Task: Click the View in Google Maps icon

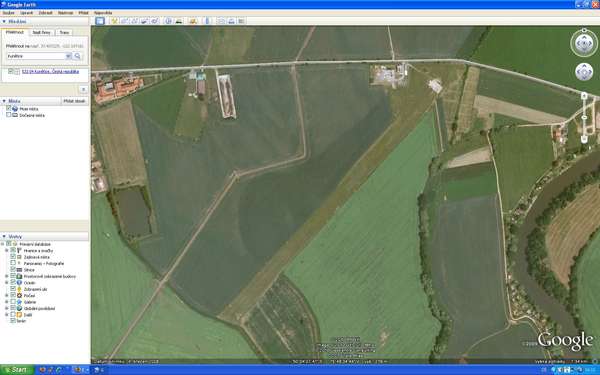Action: point(241,21)
